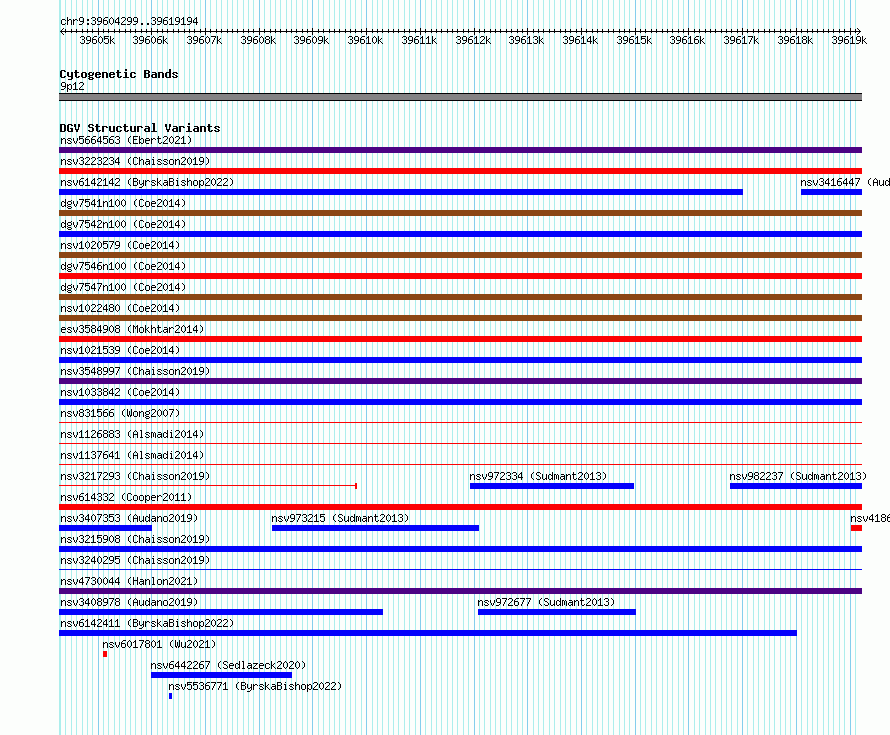Screen dimensions: 890x735
Task: Select the thin red line under nsv3217293
Action: pos(208,486)
